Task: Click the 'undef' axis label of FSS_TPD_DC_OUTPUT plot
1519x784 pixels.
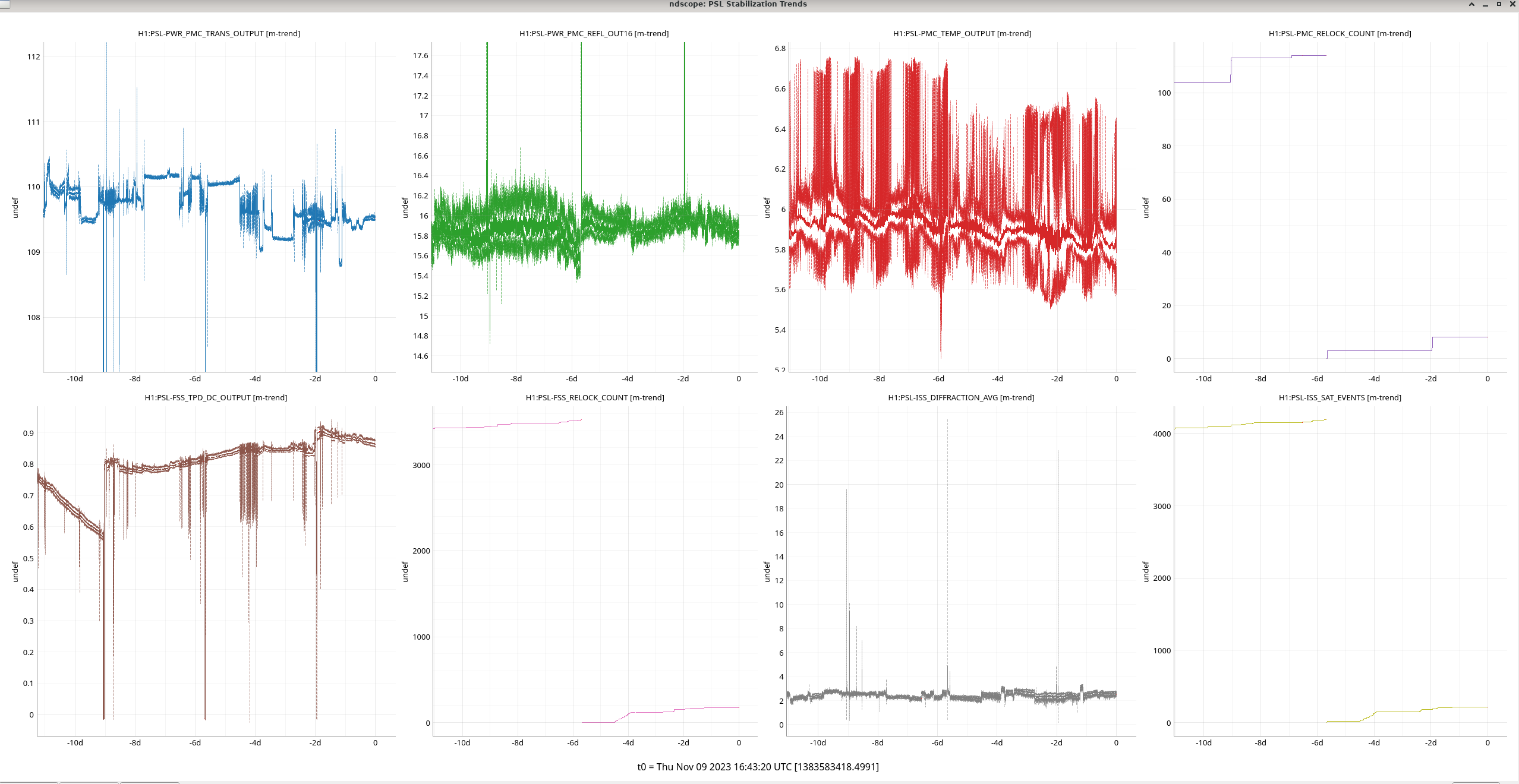Action: (x=15, y=571)
